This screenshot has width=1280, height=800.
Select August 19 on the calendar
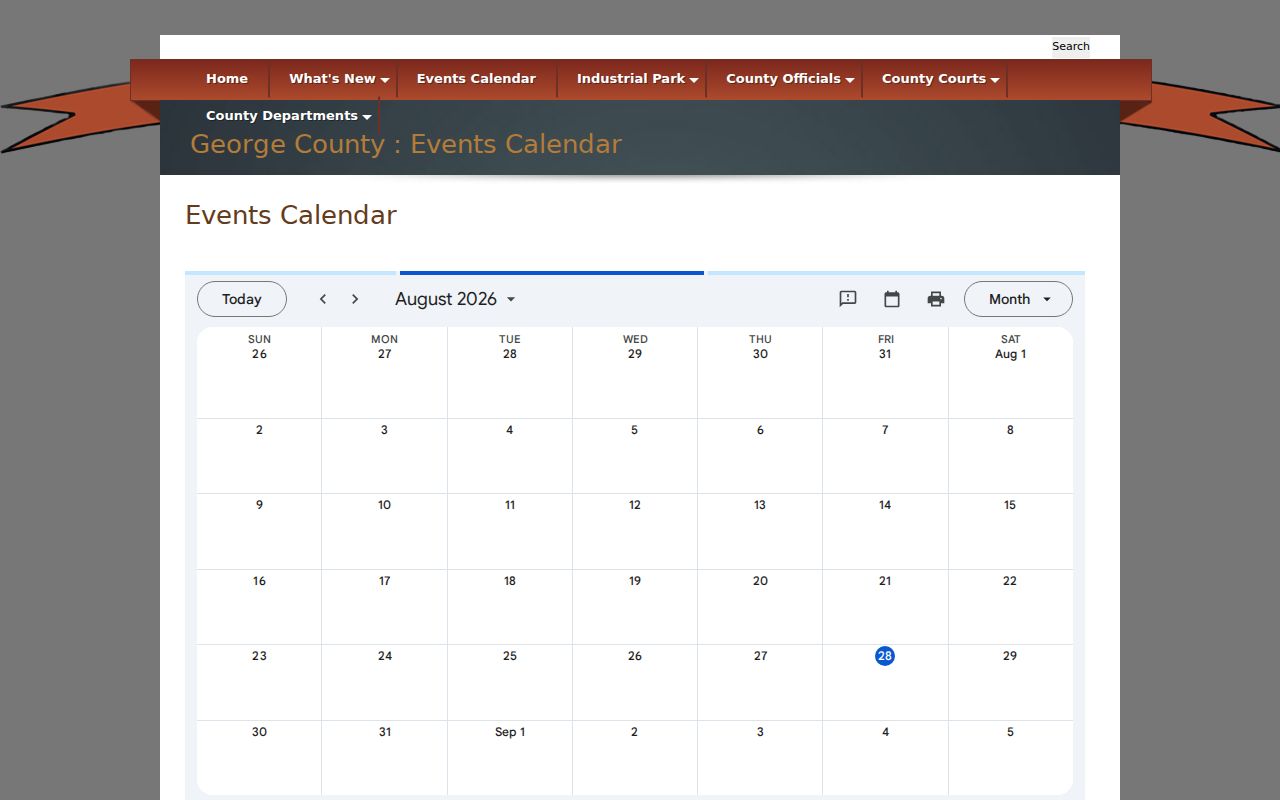pyautogui.click(x=635, y=581)
